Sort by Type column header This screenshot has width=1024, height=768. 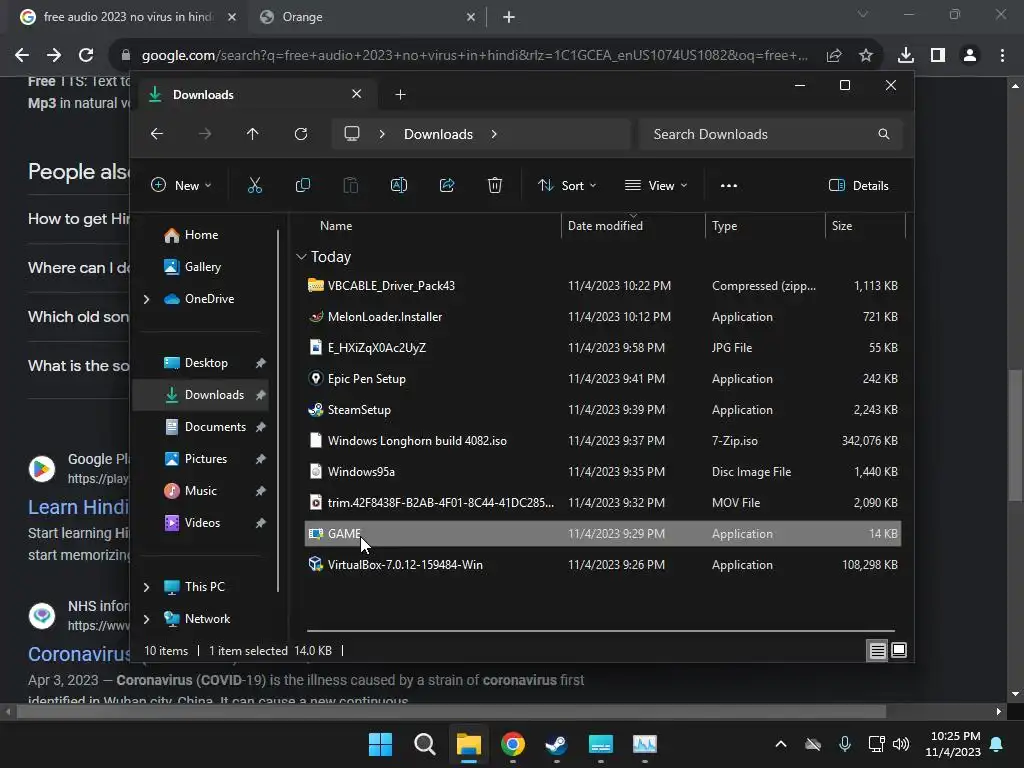[x=765, y=226]
